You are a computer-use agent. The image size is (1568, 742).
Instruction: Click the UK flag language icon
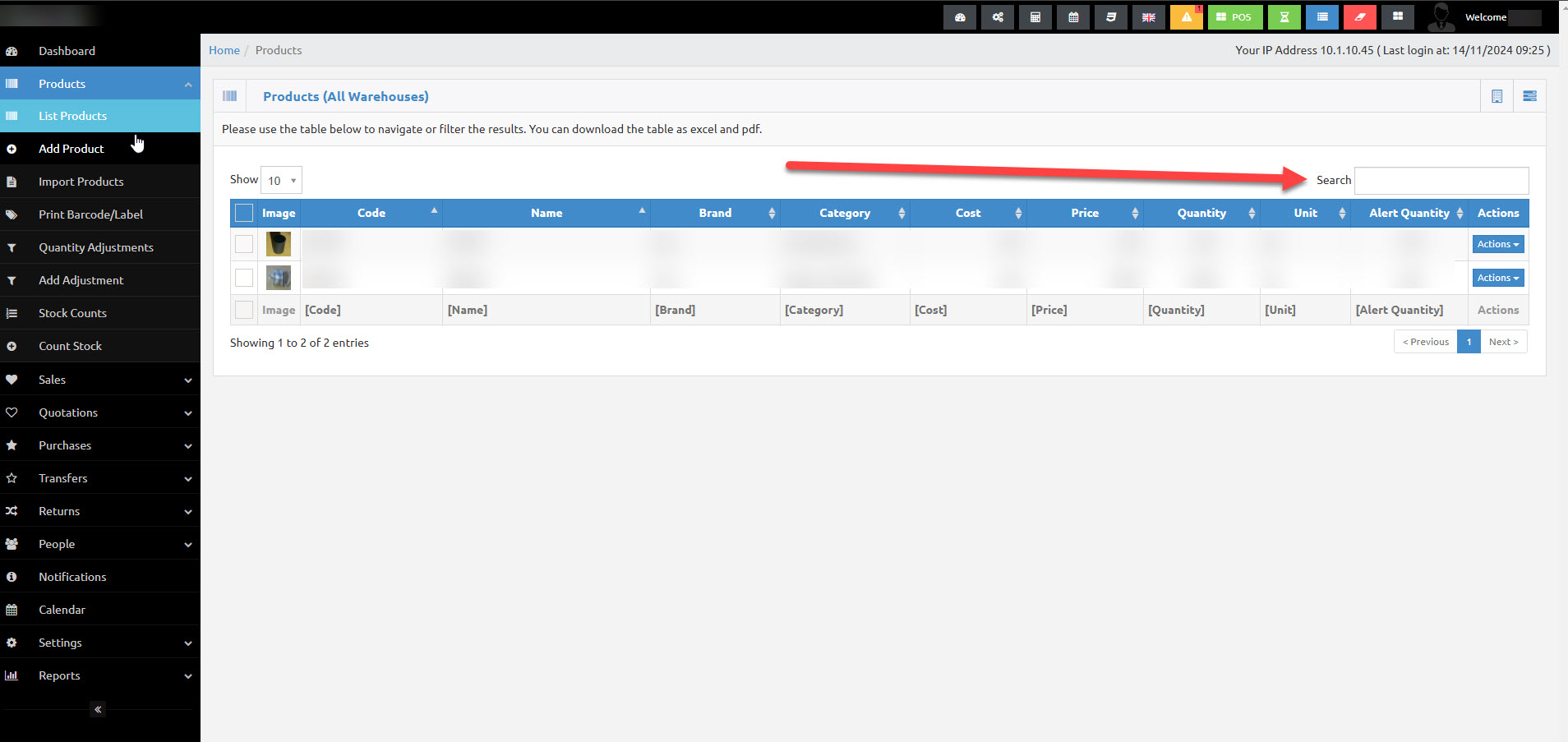point(1149,17)
